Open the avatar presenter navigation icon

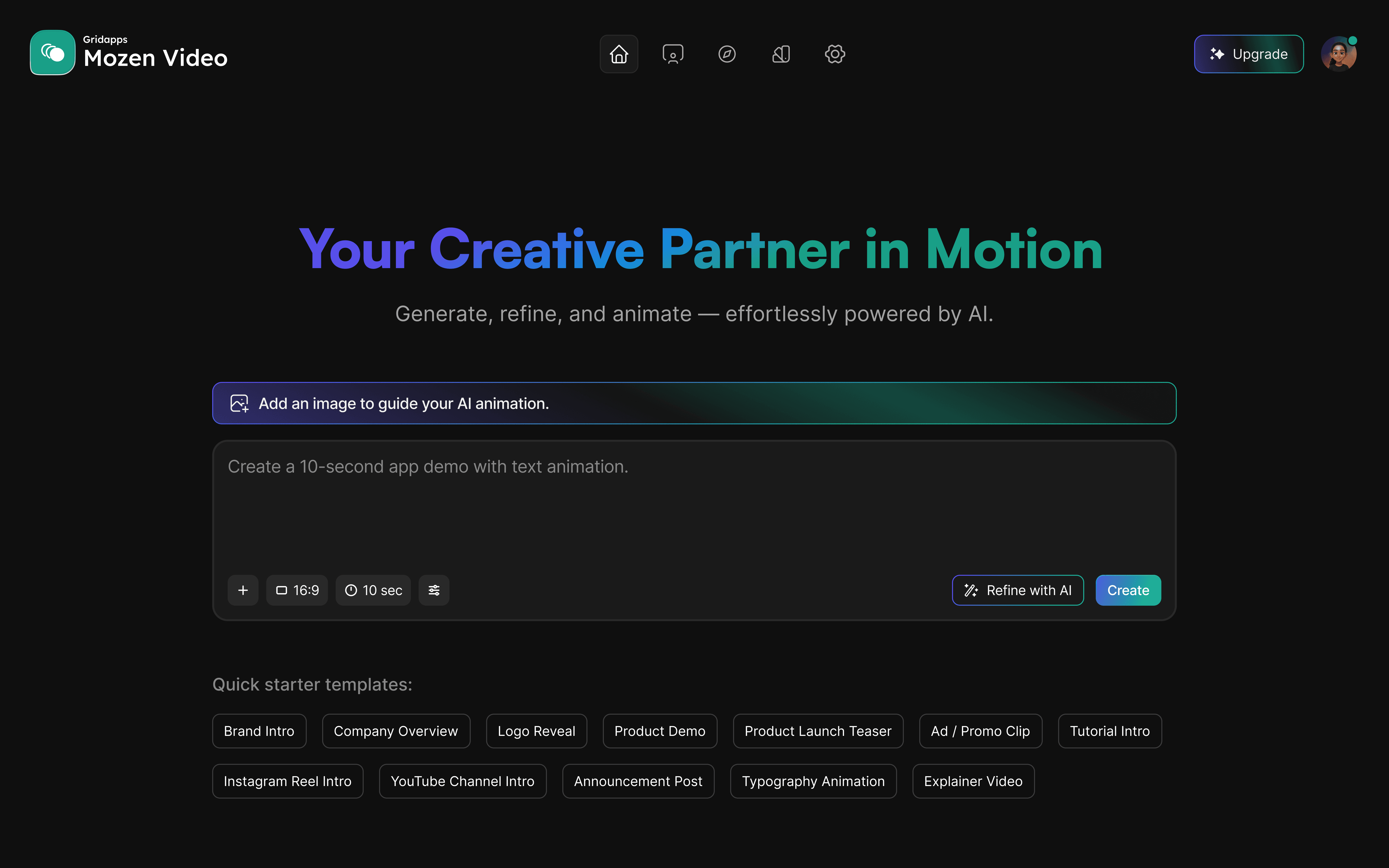(673, 54)
